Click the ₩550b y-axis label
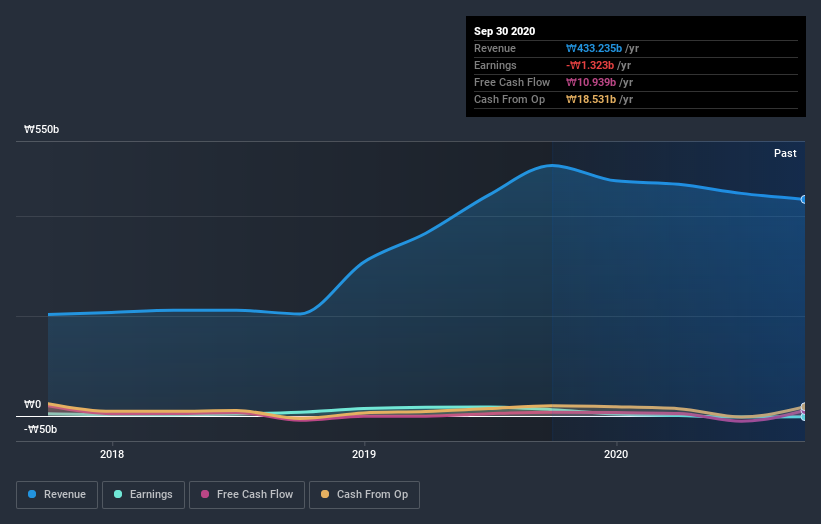This screenshot has height=524, width=821. 41,129
